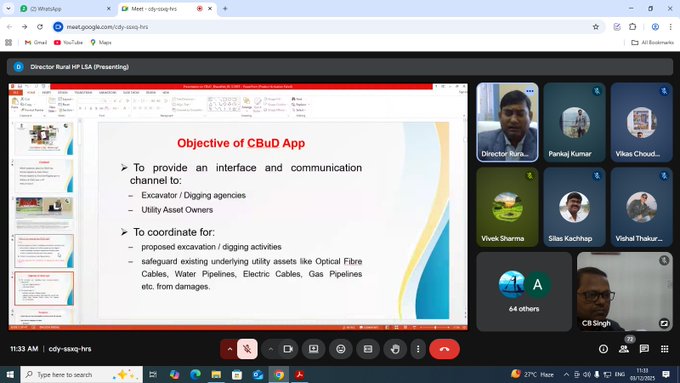This screenshot has width=680, height=383.
Task: Select the Meet cdy-ssxq-hrs tab
Action: 167,9
